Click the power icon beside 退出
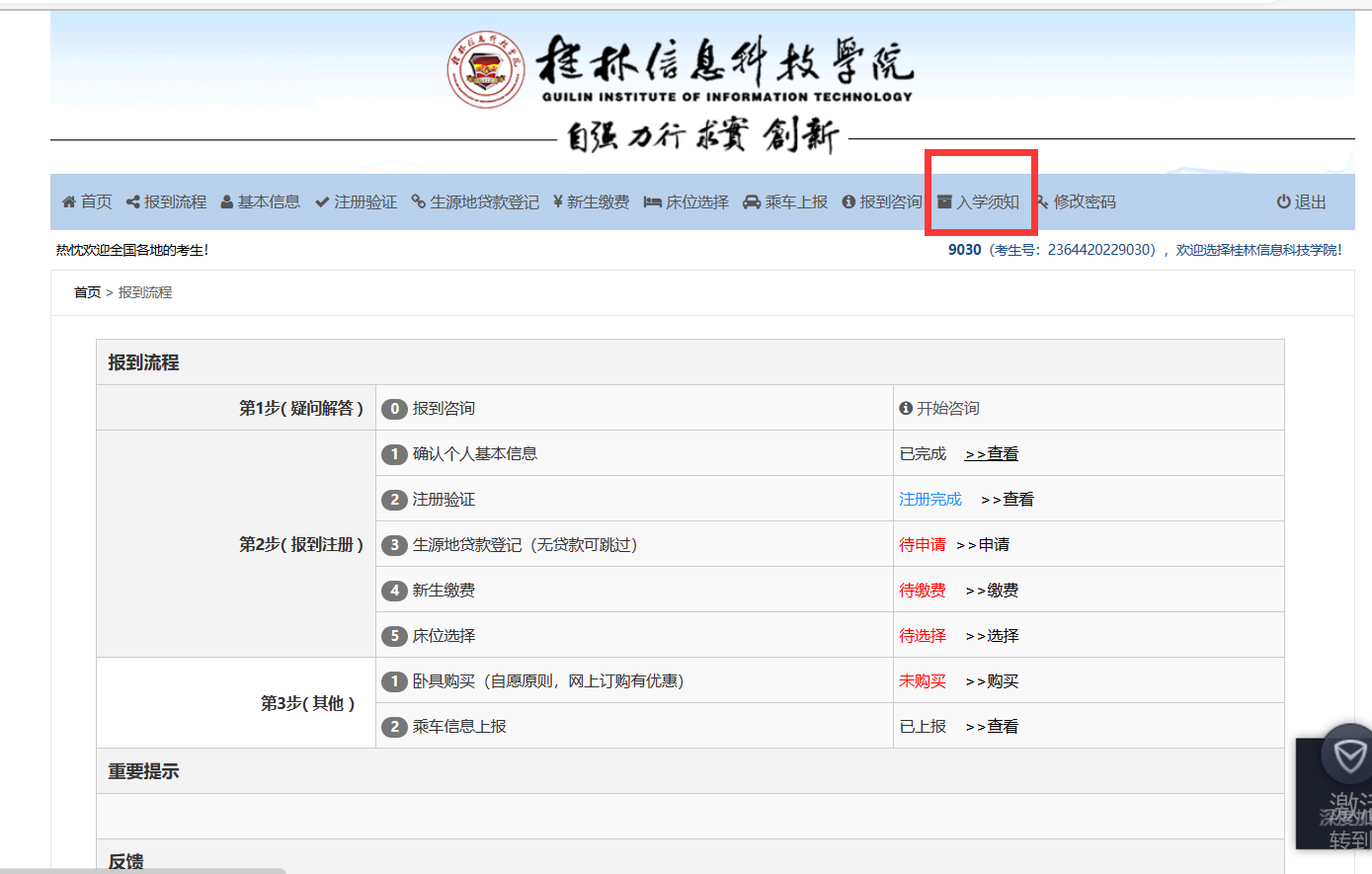 (1283, 202)
